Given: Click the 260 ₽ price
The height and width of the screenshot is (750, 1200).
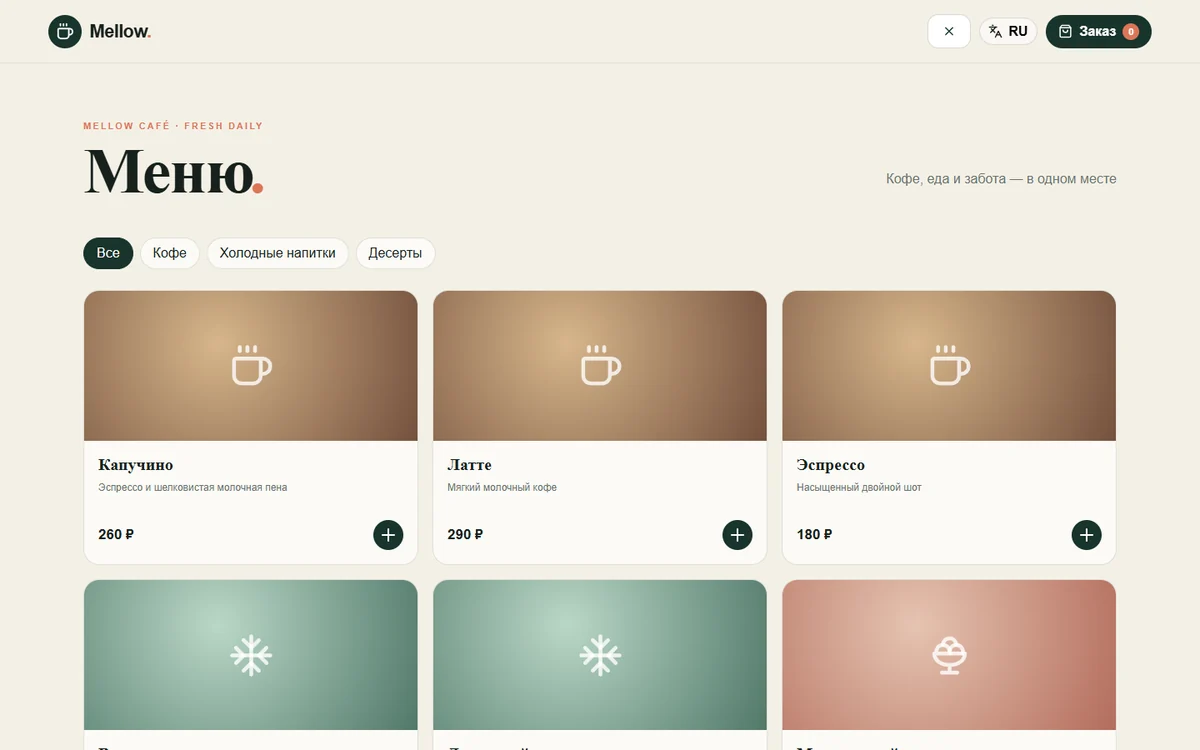Looking at the screenshot, I should click(x=116, y=535).
